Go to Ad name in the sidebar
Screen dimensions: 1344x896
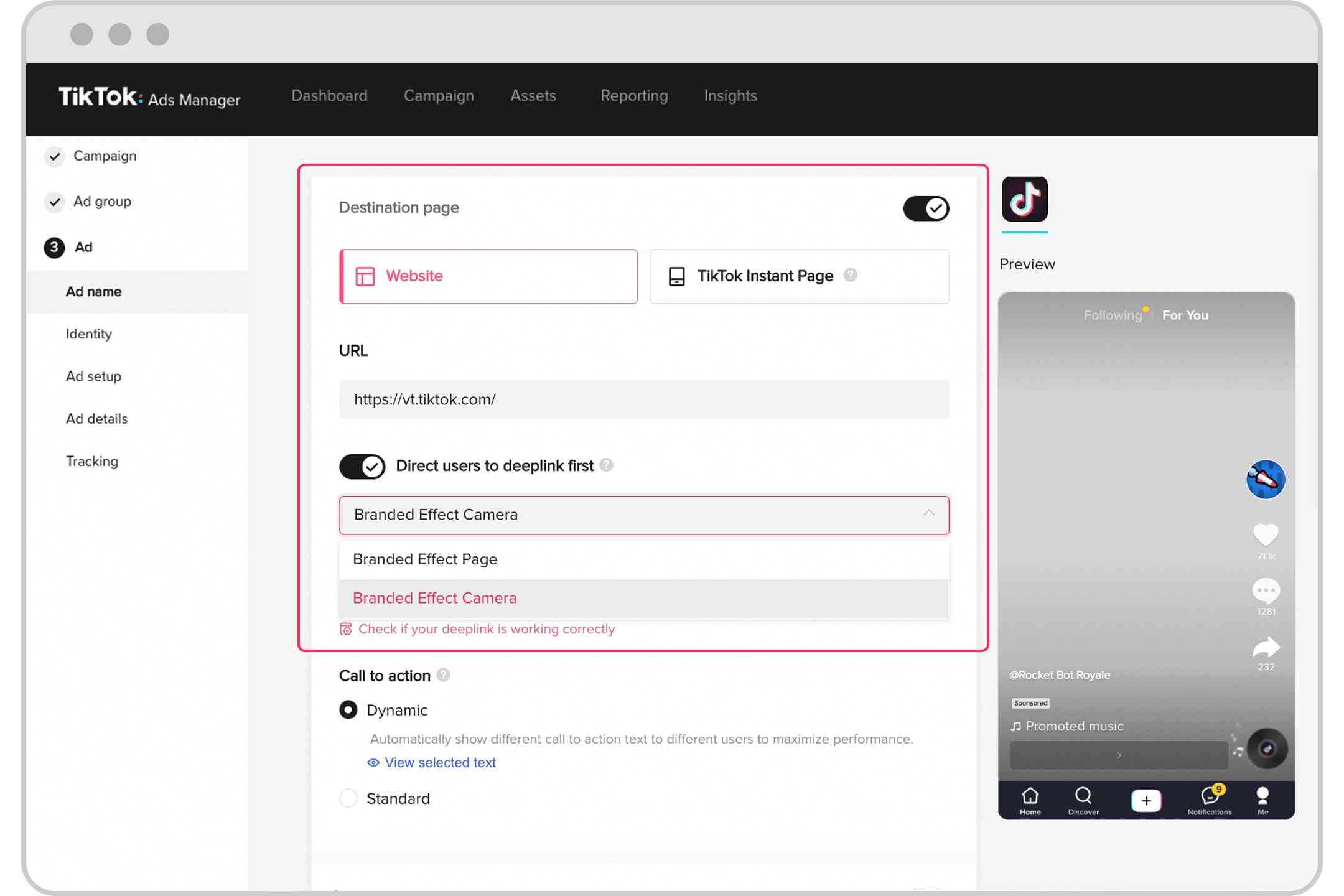point(137,291)
